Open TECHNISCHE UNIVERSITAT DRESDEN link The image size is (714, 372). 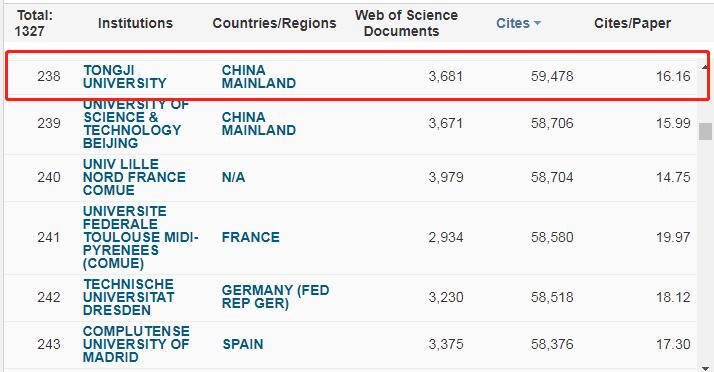click(128, 297)
